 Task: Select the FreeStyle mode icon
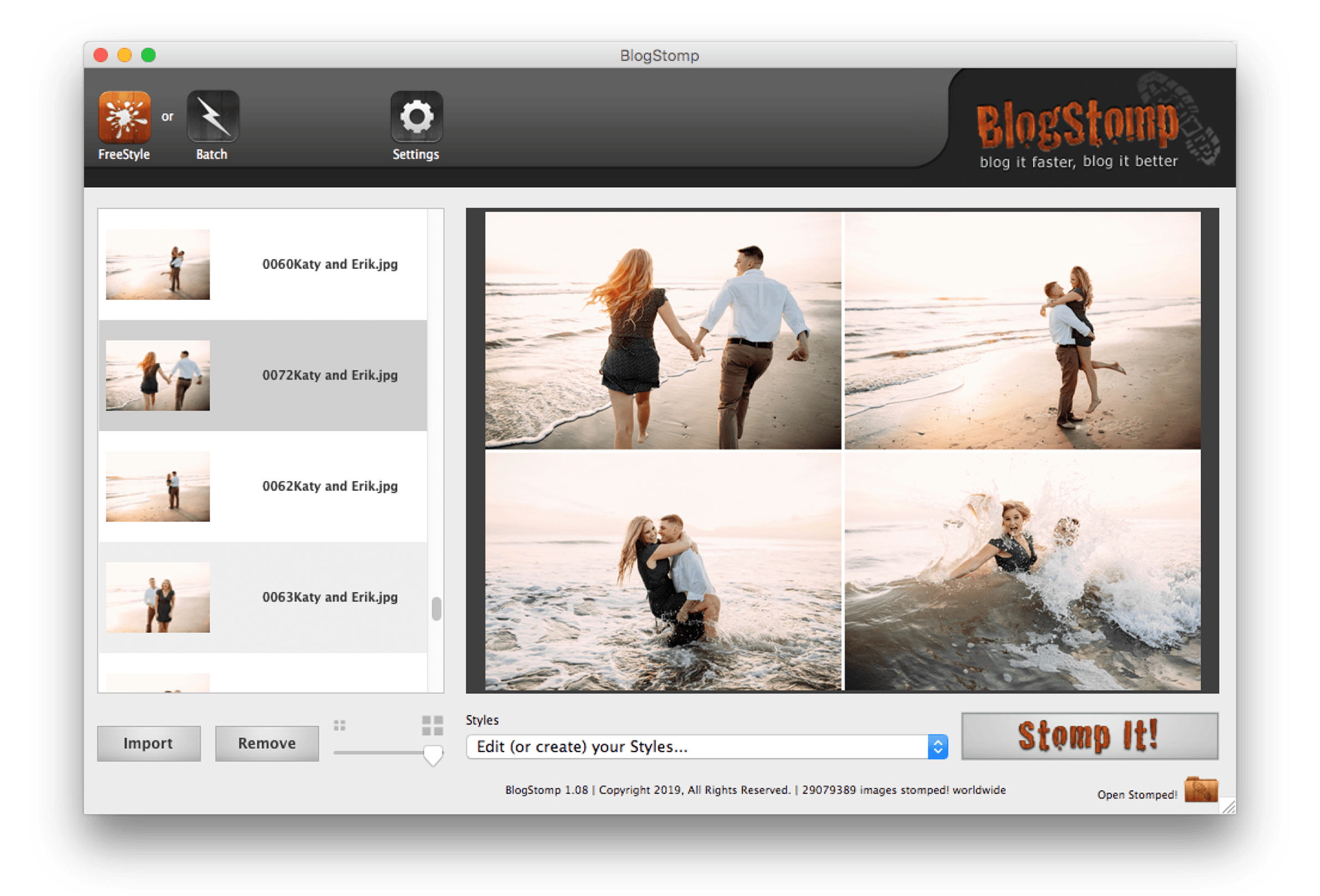[124, 116]
